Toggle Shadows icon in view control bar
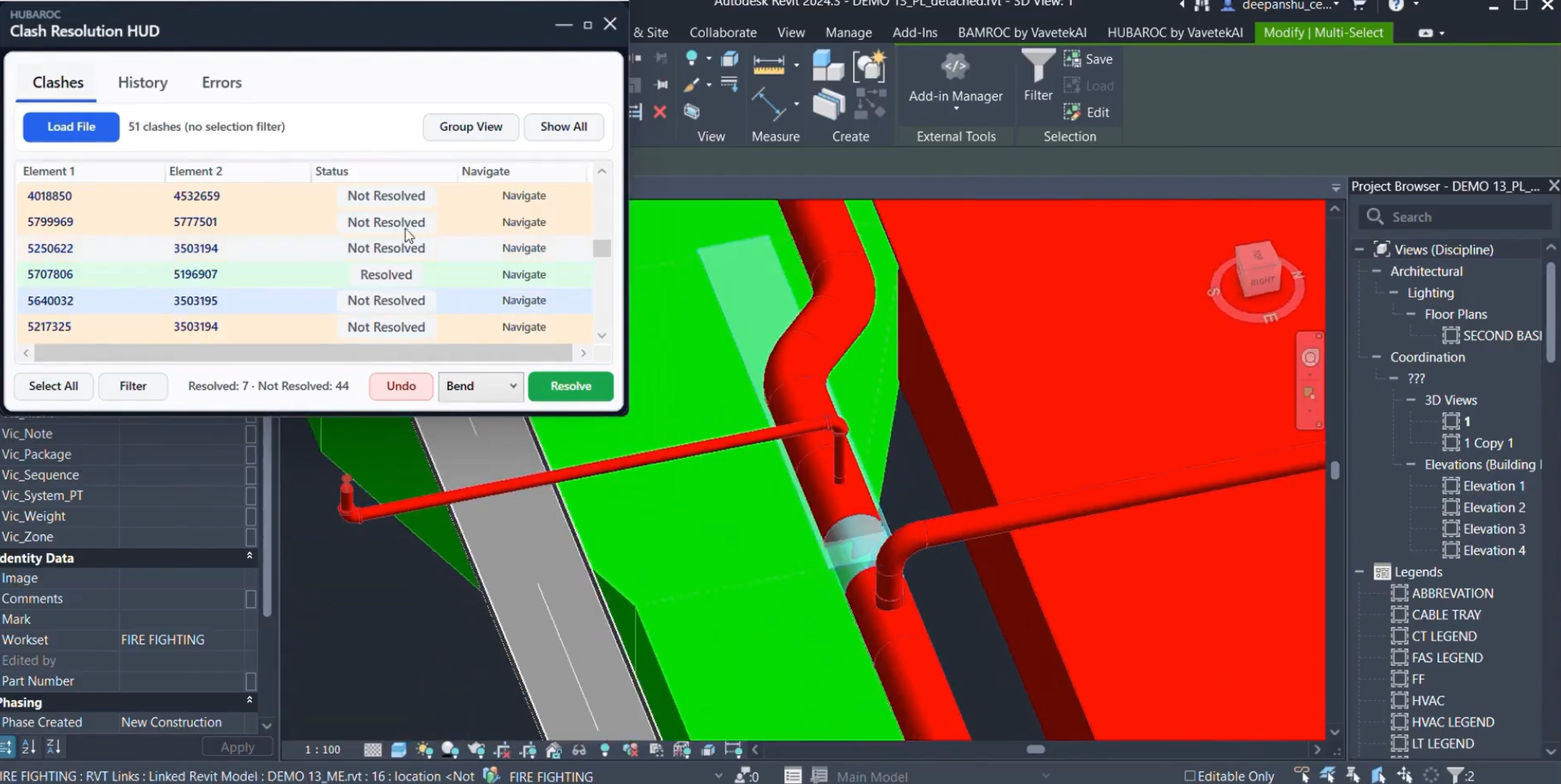 450,750
